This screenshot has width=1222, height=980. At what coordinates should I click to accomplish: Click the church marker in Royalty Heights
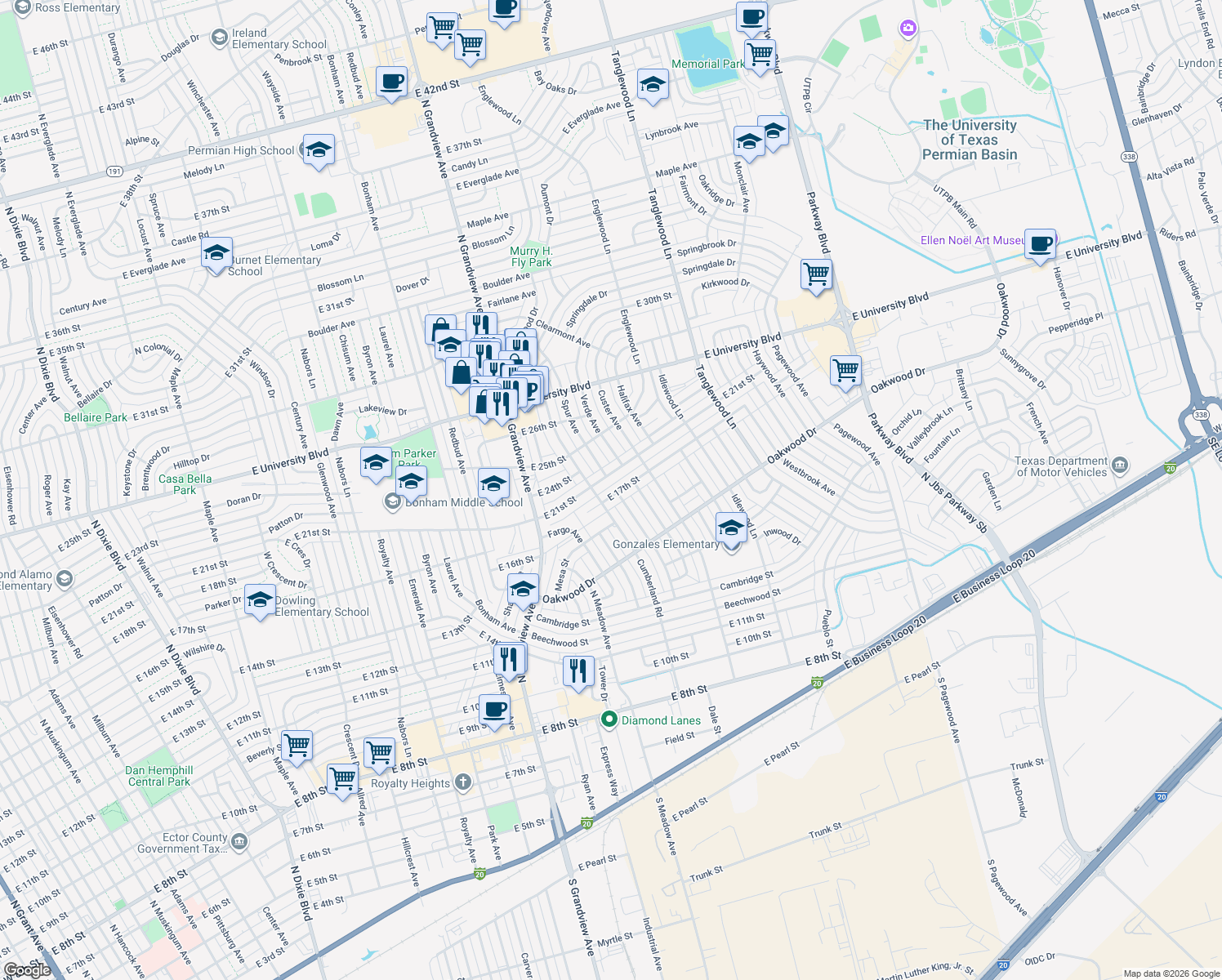(462, 782)
